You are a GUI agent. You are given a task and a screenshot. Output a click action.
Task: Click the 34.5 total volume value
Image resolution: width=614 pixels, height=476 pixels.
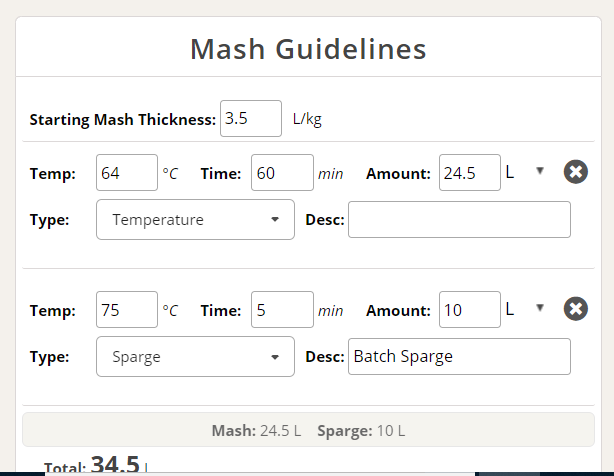pyautogui.click(x=115, y=464)
